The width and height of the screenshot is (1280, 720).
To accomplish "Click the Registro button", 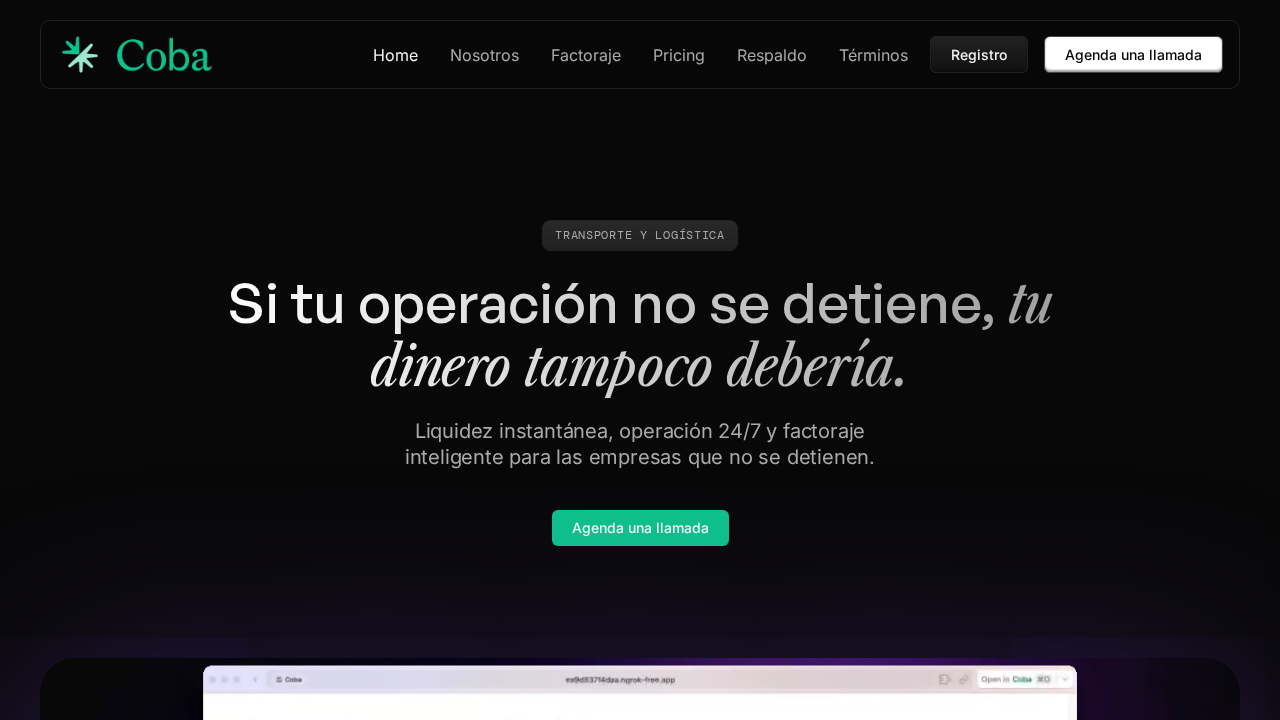I will coord(979,54).
